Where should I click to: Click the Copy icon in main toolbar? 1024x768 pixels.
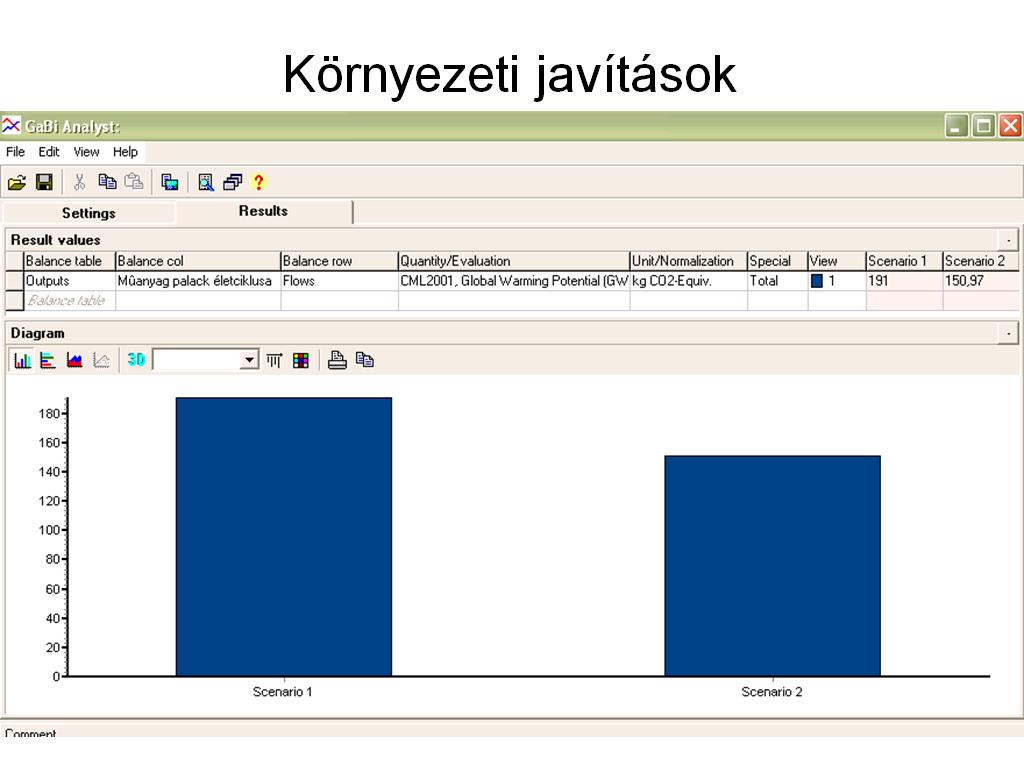click(x=107, y=182)
